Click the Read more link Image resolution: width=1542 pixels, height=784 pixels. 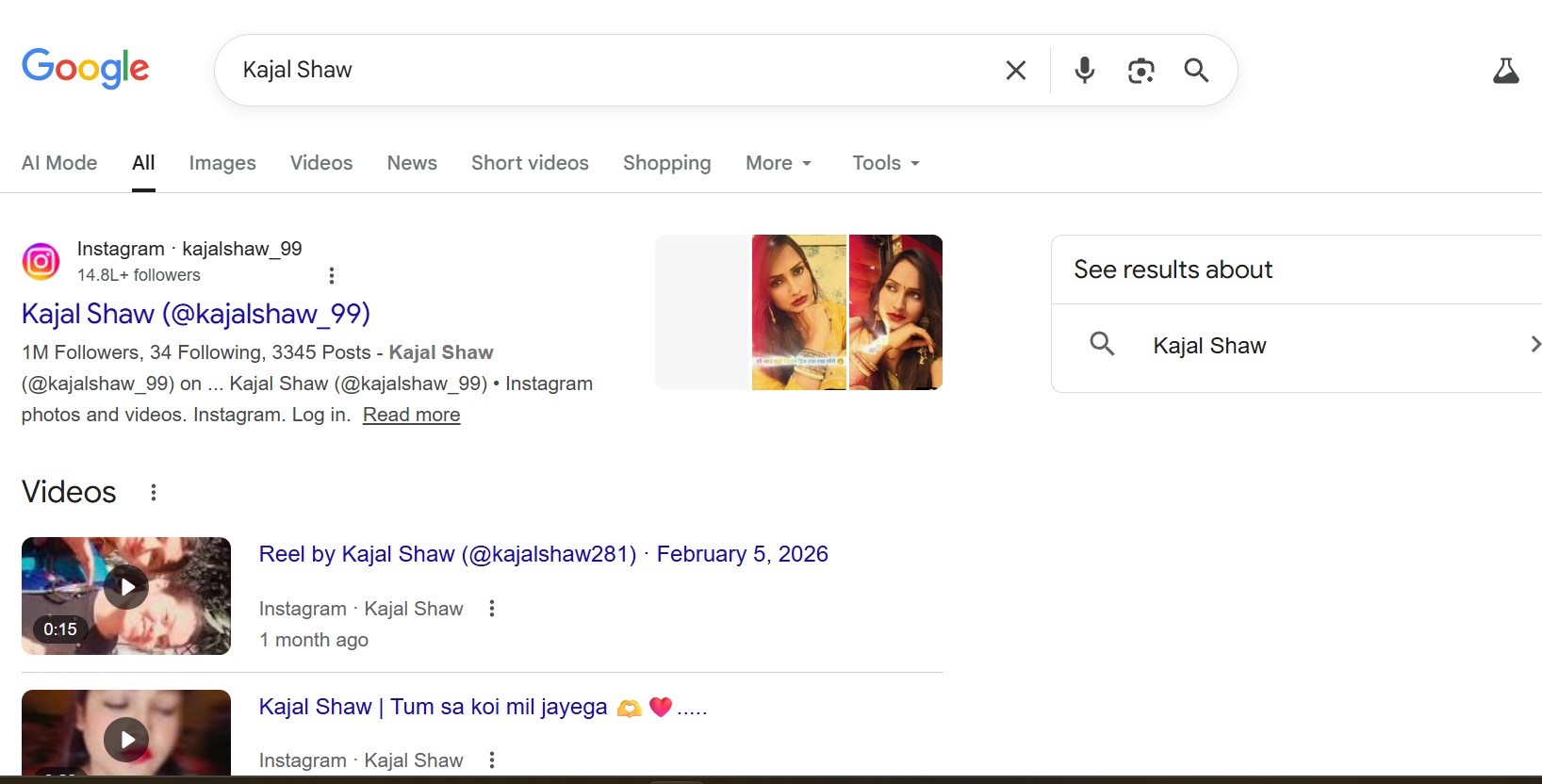pyautogui.click(x=411, y=415)
